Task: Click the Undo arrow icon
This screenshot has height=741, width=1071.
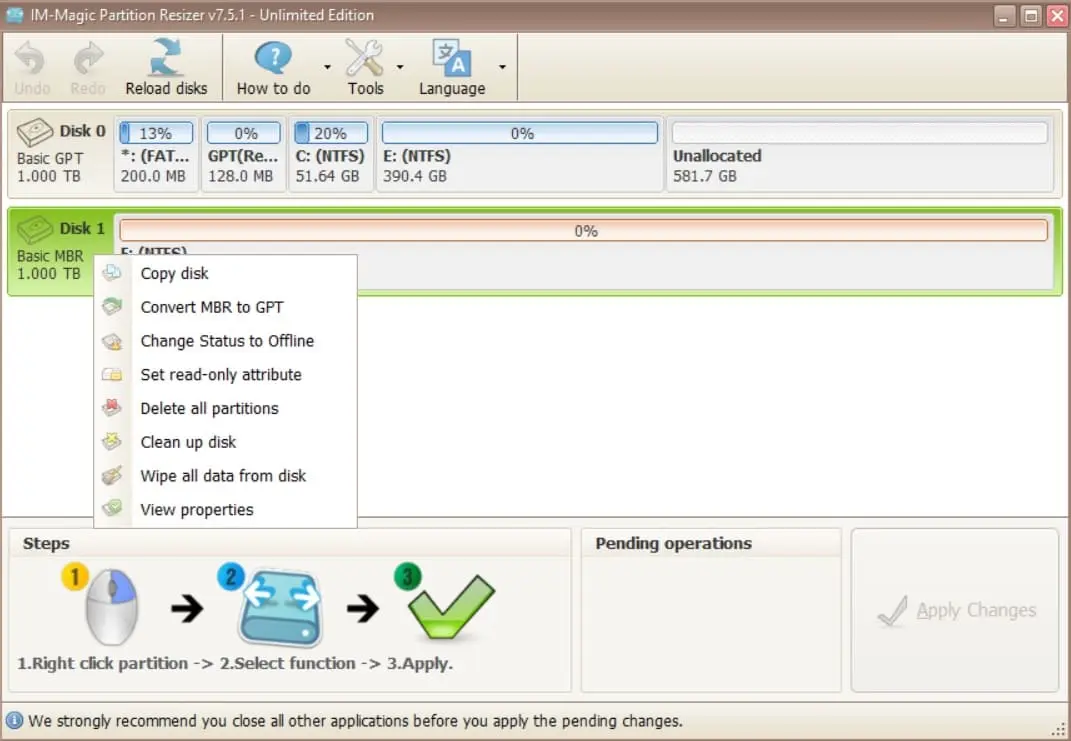Action: (31, 58)
